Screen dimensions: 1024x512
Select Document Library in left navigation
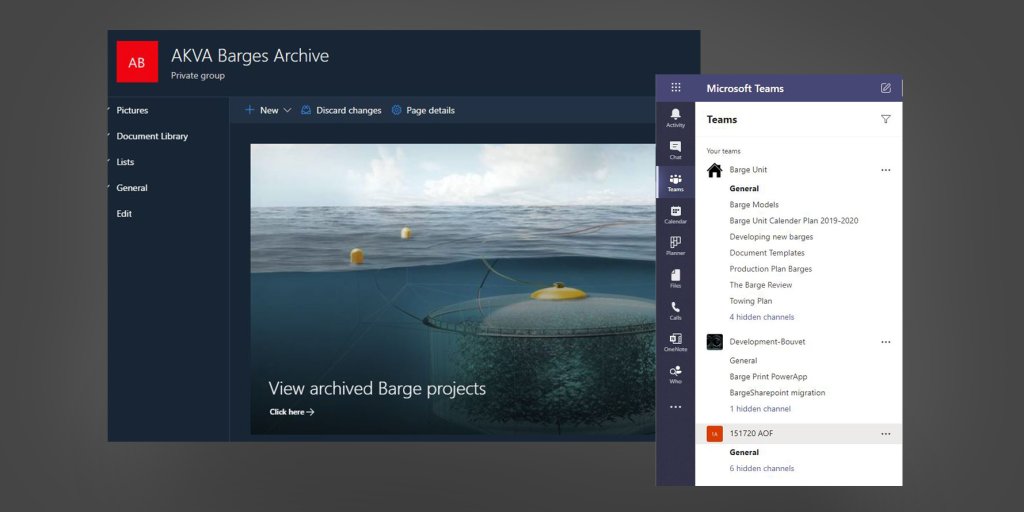pos(152,136)
